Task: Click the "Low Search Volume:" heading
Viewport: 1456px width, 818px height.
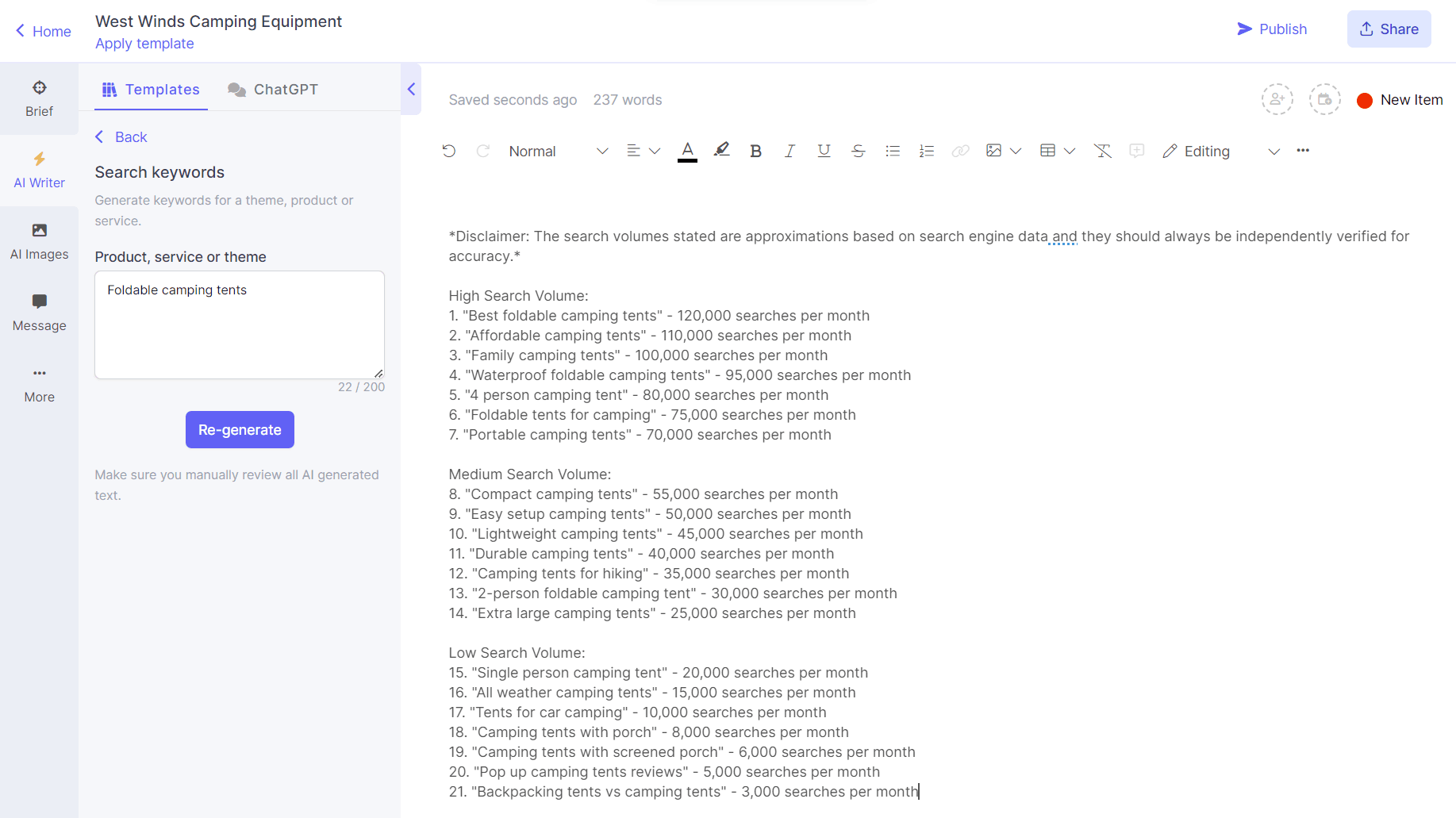Action: (x=517, y=653)
